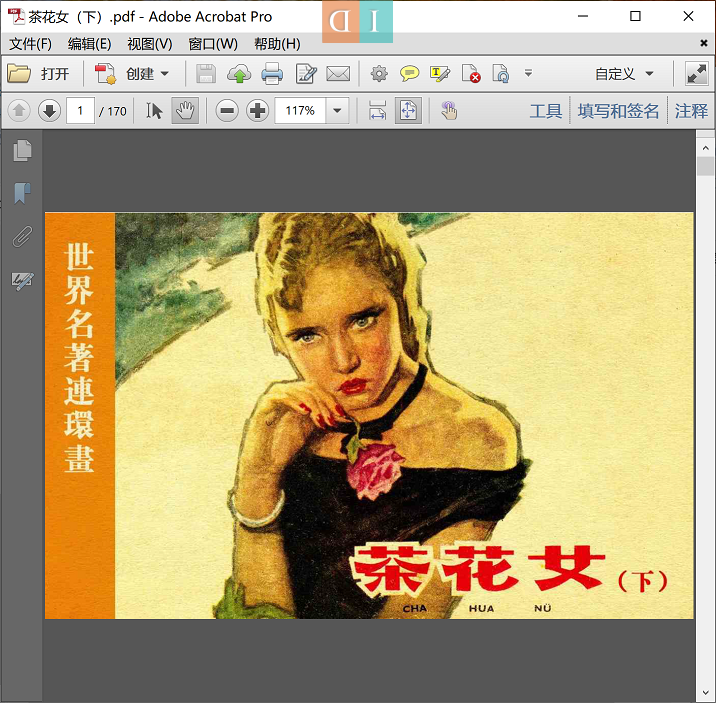
Task: Open the 自定义 customize dropdown
Action: [x=624, y=73]
